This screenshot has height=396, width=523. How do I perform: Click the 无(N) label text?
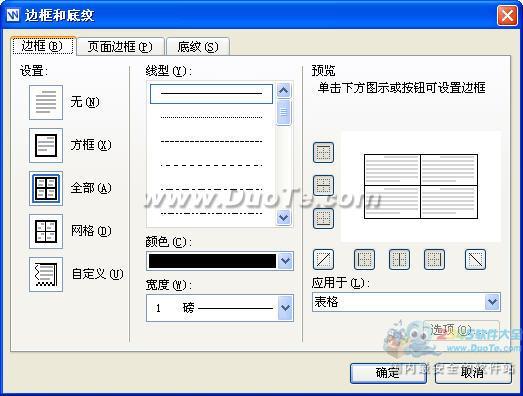point(85,102)
